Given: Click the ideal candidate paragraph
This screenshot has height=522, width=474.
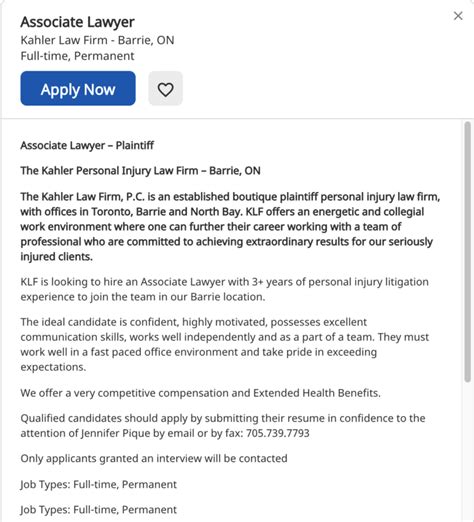Looking at the screenshot, I should click(224, 344).
